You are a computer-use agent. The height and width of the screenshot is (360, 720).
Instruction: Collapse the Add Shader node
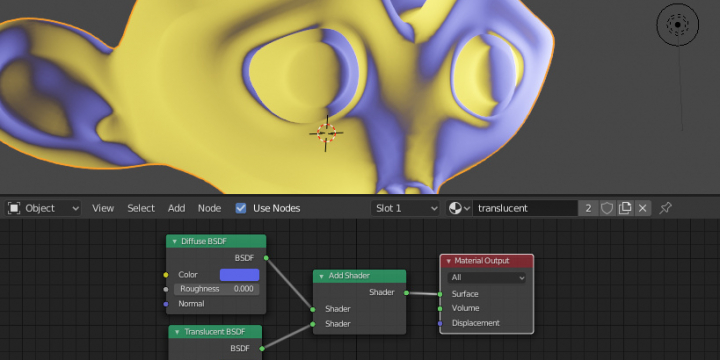(x=321, y=276)
